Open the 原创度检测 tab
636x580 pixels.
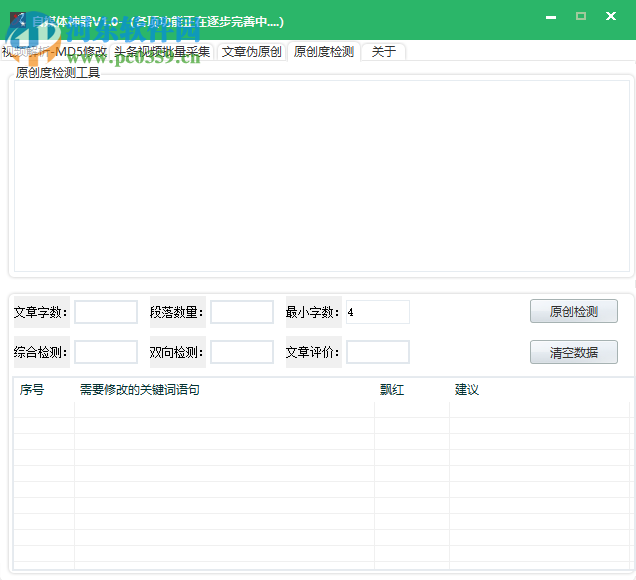[324, 52]
